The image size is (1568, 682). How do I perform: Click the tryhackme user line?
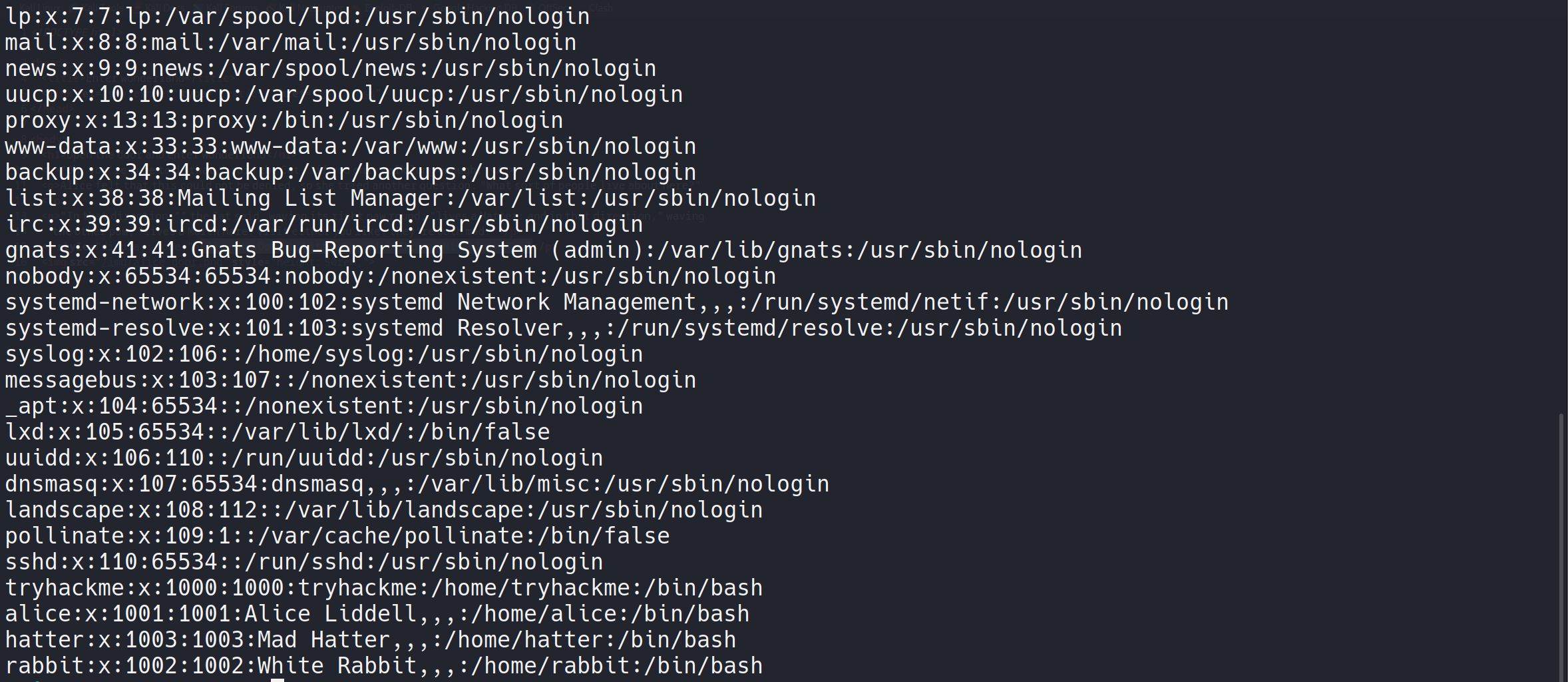click(383, 588)
